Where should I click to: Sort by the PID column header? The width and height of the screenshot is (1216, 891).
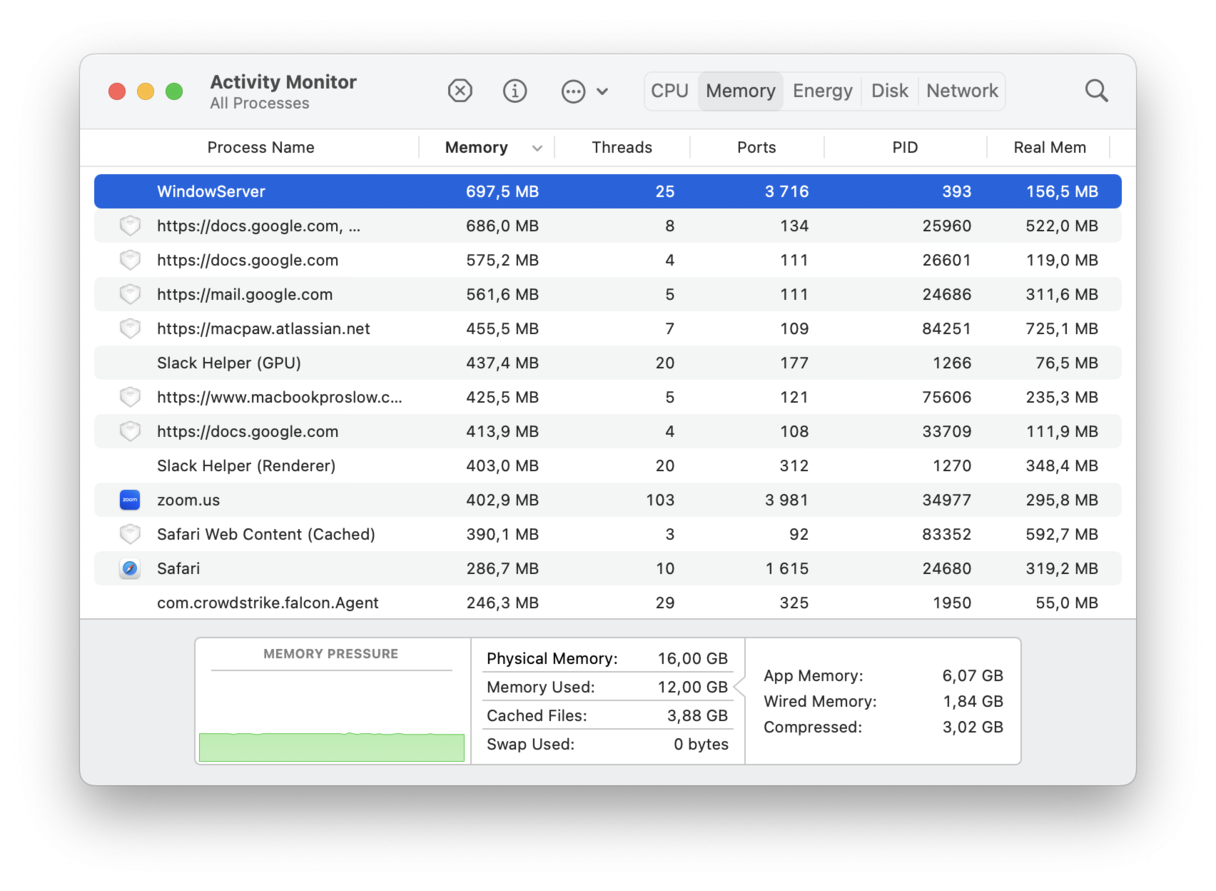(905, 147)
